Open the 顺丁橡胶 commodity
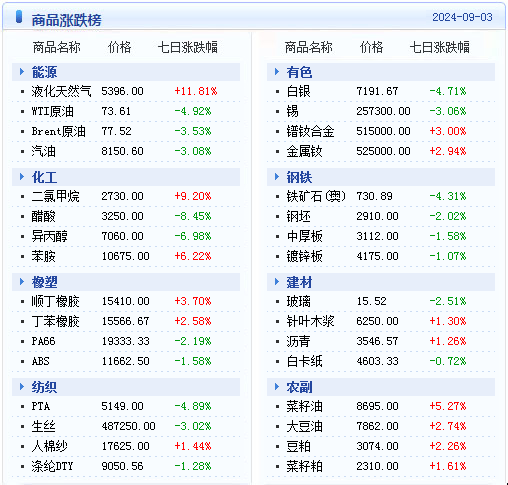This screenshot has height=485, width=508. tap(56, 301)
